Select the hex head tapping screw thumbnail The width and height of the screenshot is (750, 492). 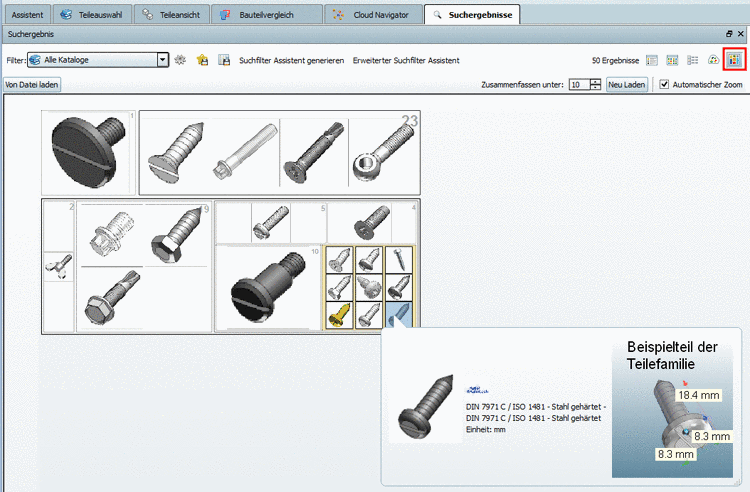point(177,234)
